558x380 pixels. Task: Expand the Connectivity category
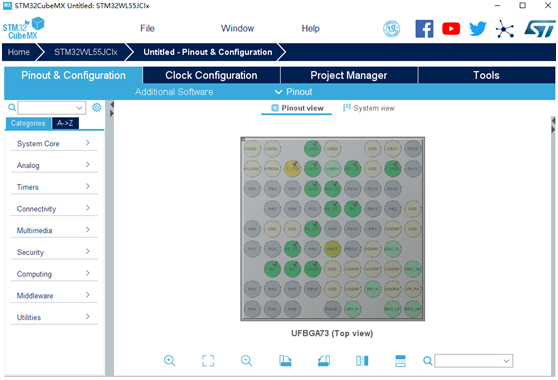(54, 209)
